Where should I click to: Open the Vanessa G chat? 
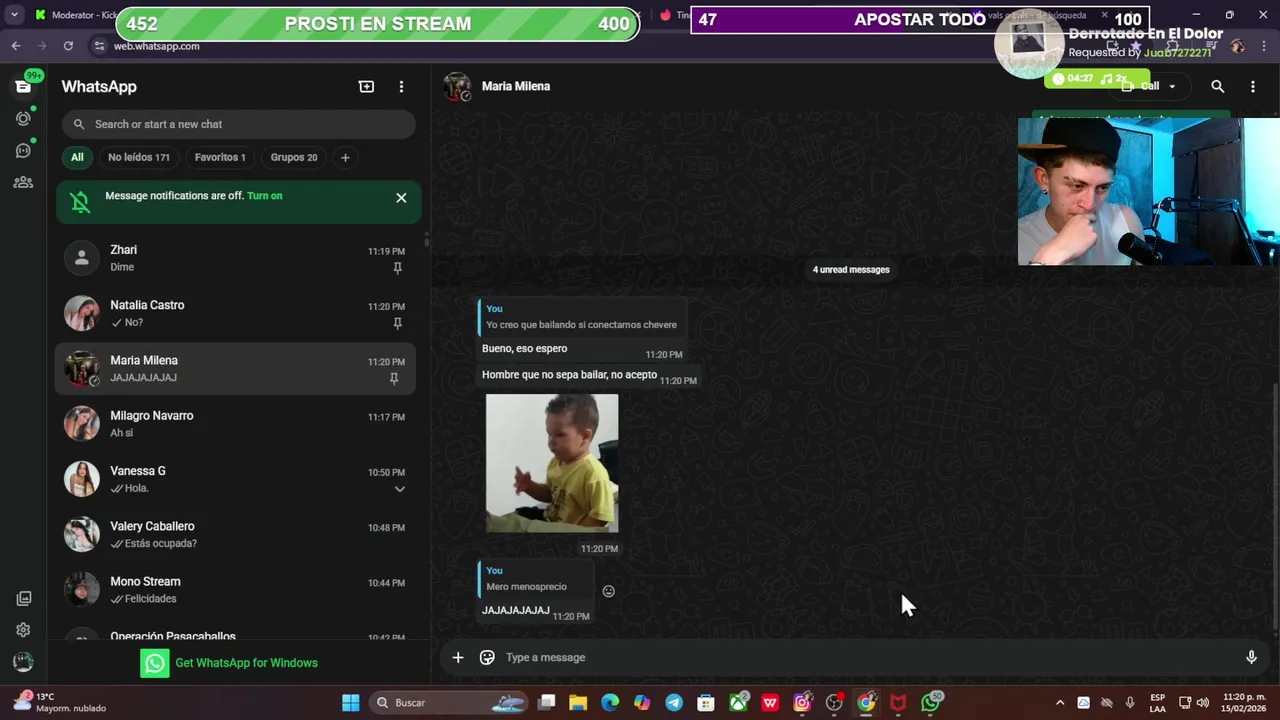click(236, 479)
